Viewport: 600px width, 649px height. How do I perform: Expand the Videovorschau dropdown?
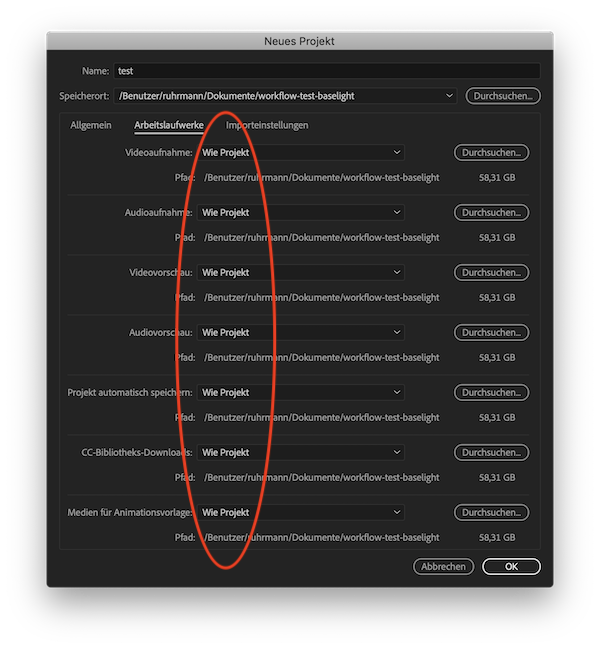[301, 273]
